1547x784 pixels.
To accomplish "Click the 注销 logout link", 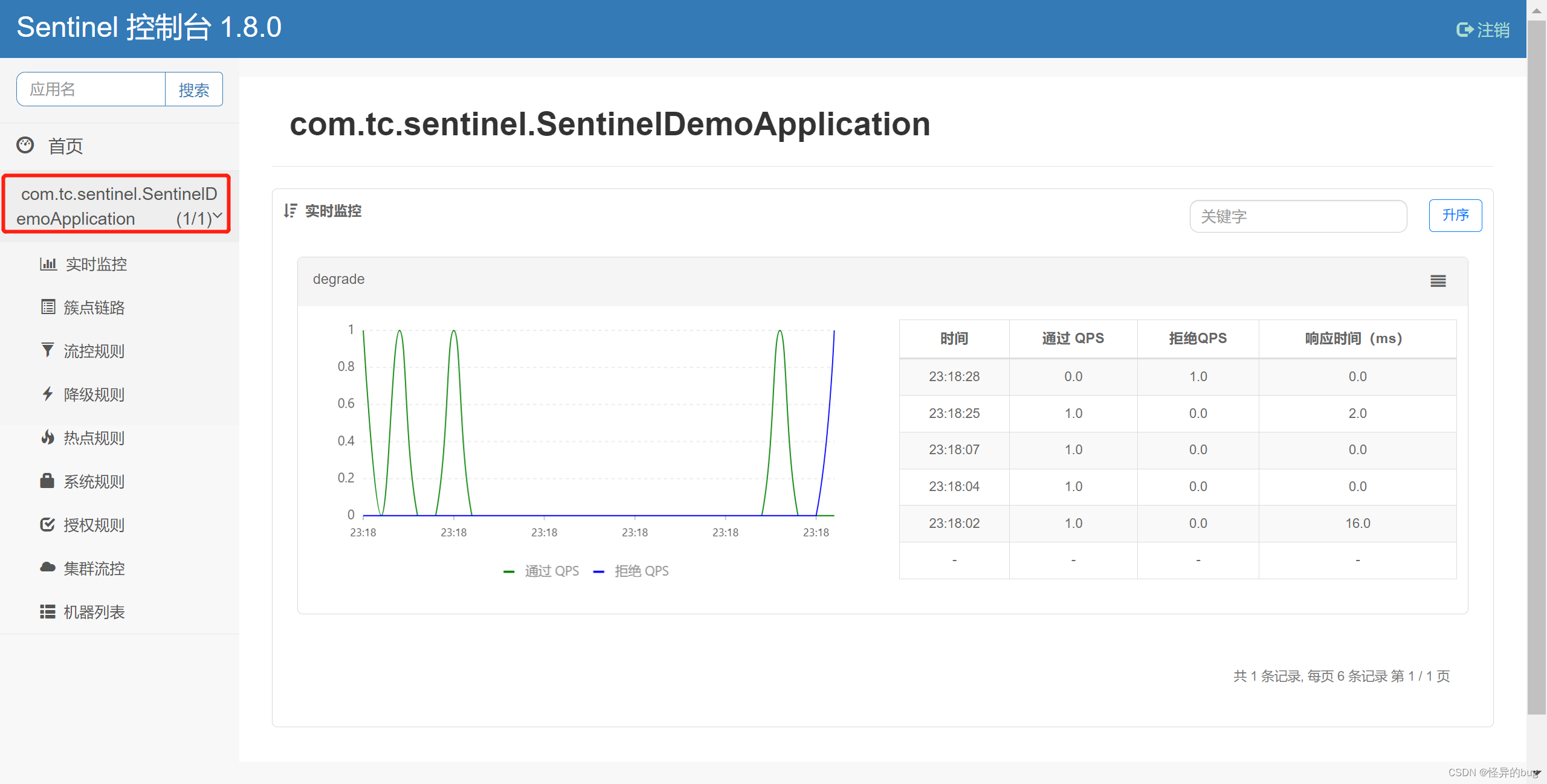I will tap(1493, 29).
